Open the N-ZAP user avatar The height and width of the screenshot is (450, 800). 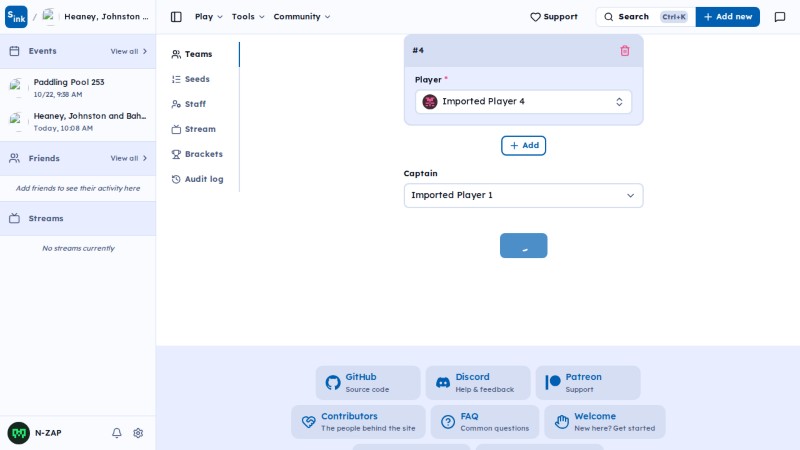[x=18, y=433]
